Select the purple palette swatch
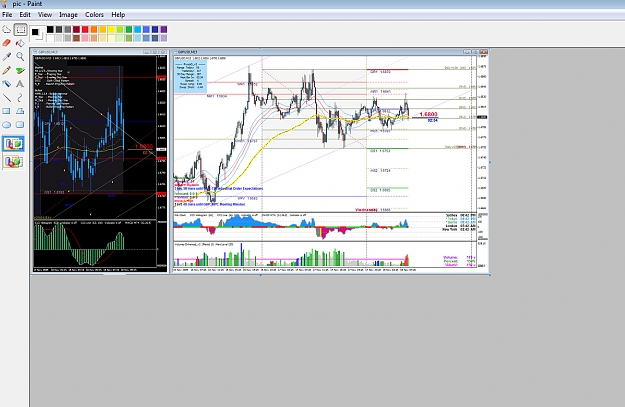Image resolution: width=625 pixels, height=407 pixels. (x=164, y=29)
